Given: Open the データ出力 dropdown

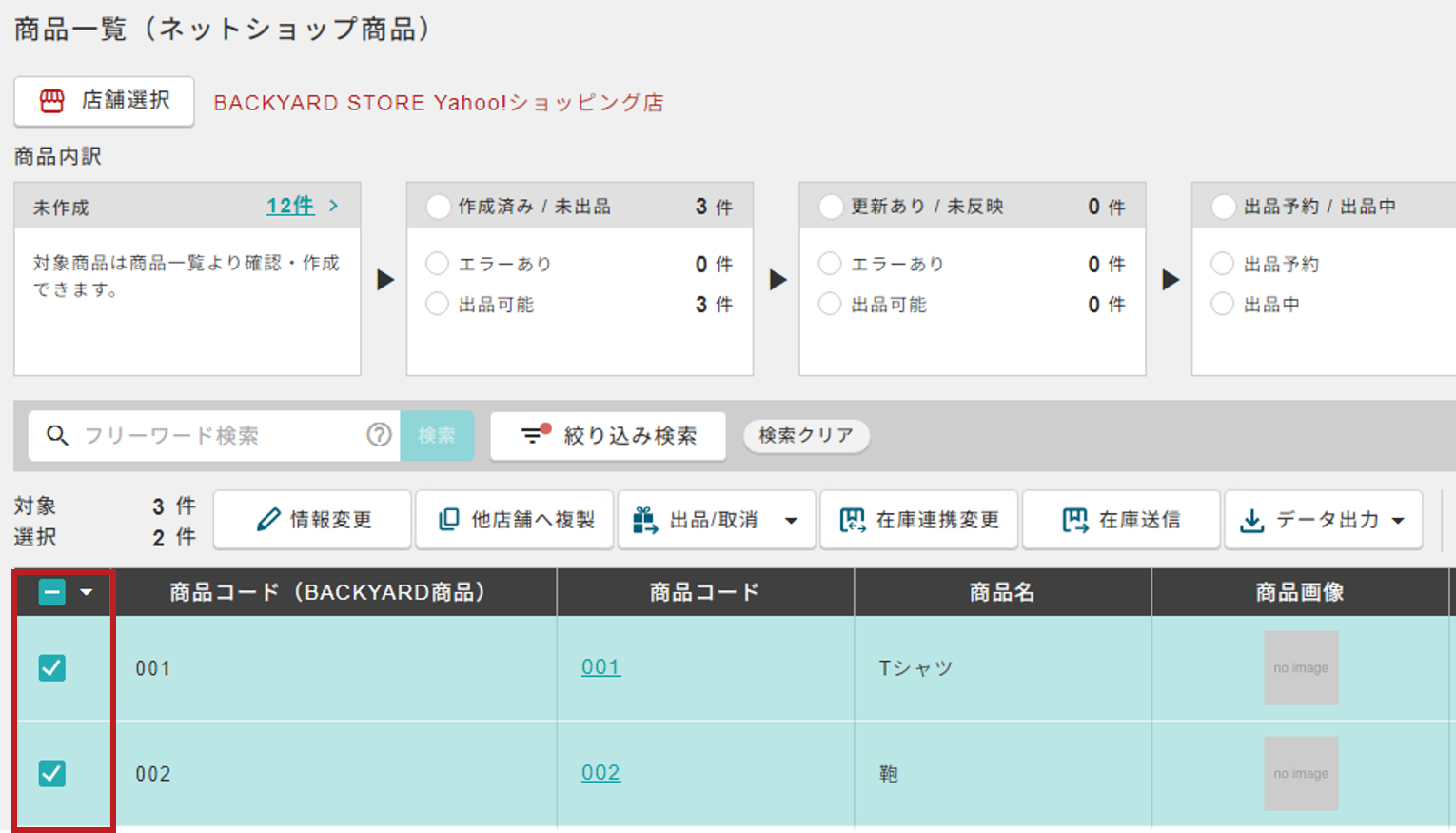Looking at the screenshot, I should pos(1324,520).
